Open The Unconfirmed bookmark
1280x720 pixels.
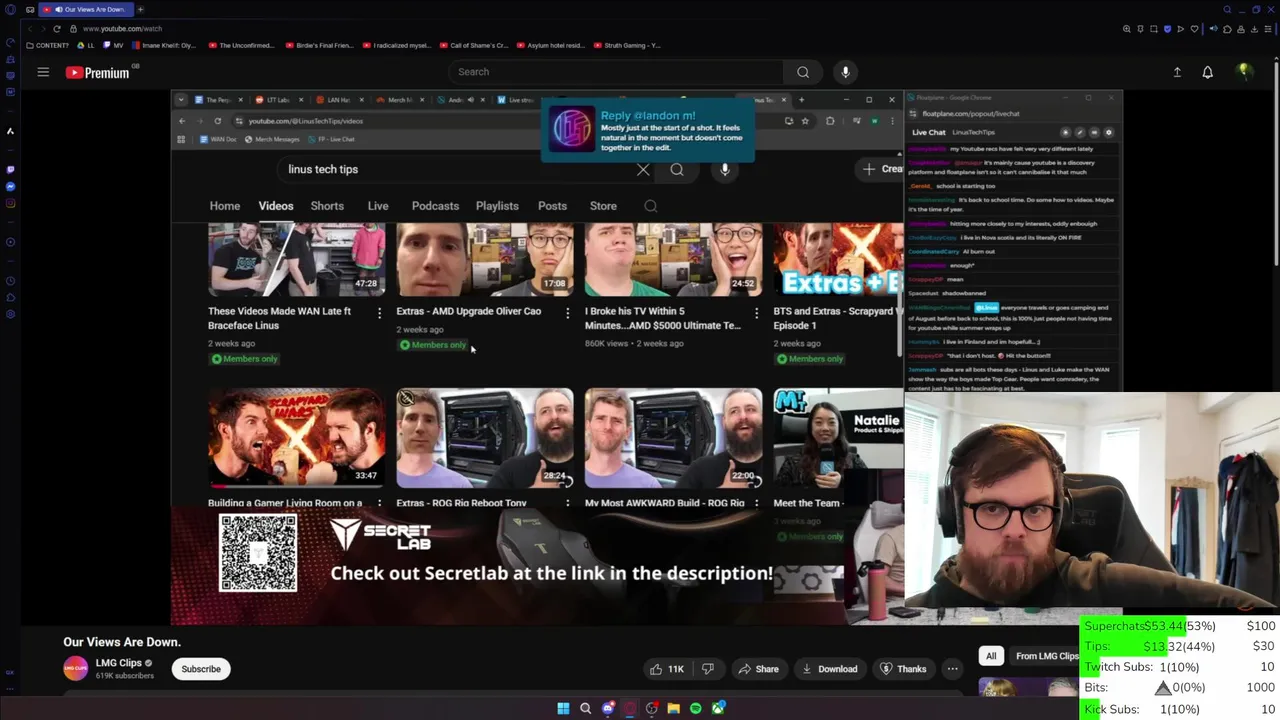click(x=240, y=45)
